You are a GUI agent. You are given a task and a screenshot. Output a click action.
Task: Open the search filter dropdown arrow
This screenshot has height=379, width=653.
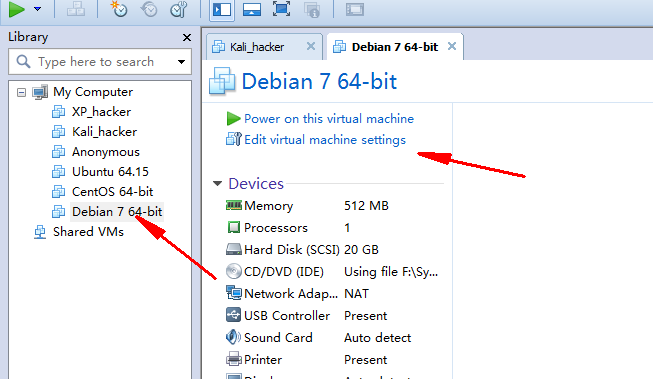point(182,62)
